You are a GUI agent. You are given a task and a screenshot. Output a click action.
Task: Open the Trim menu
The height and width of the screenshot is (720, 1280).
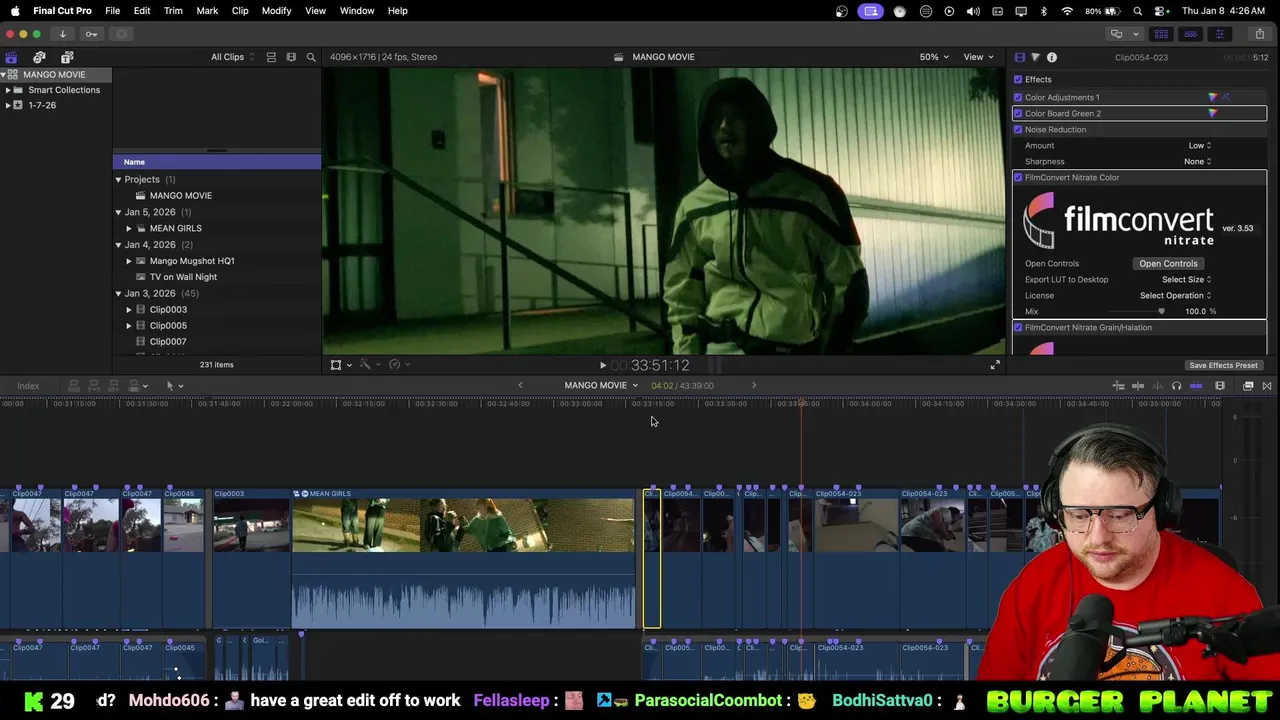coord(173,11)
